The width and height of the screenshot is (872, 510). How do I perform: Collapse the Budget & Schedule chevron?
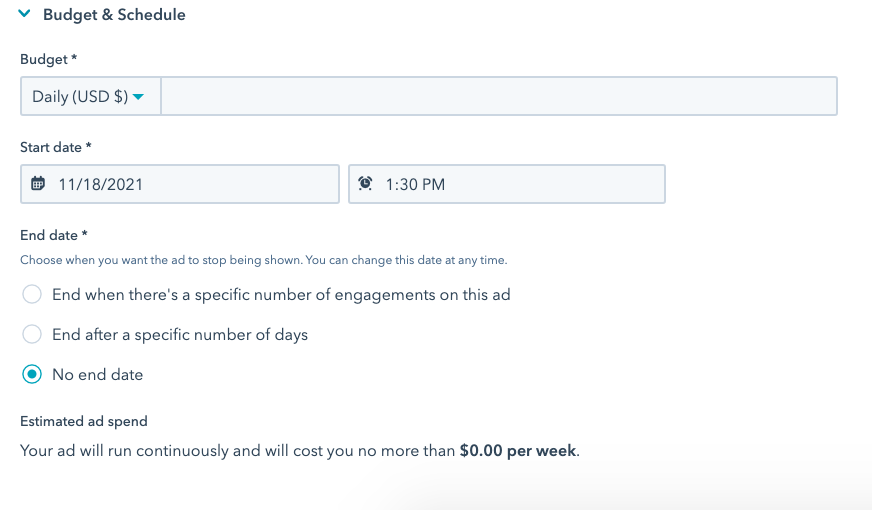tap(25, 15)
